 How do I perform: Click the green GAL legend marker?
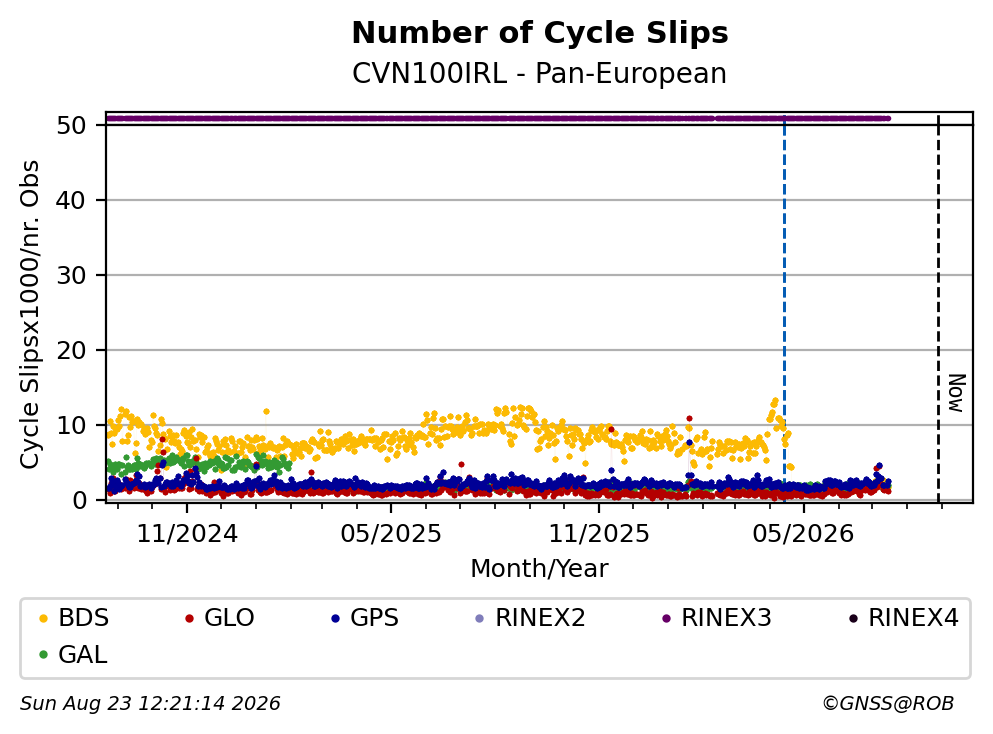click(x=43, y=655)
